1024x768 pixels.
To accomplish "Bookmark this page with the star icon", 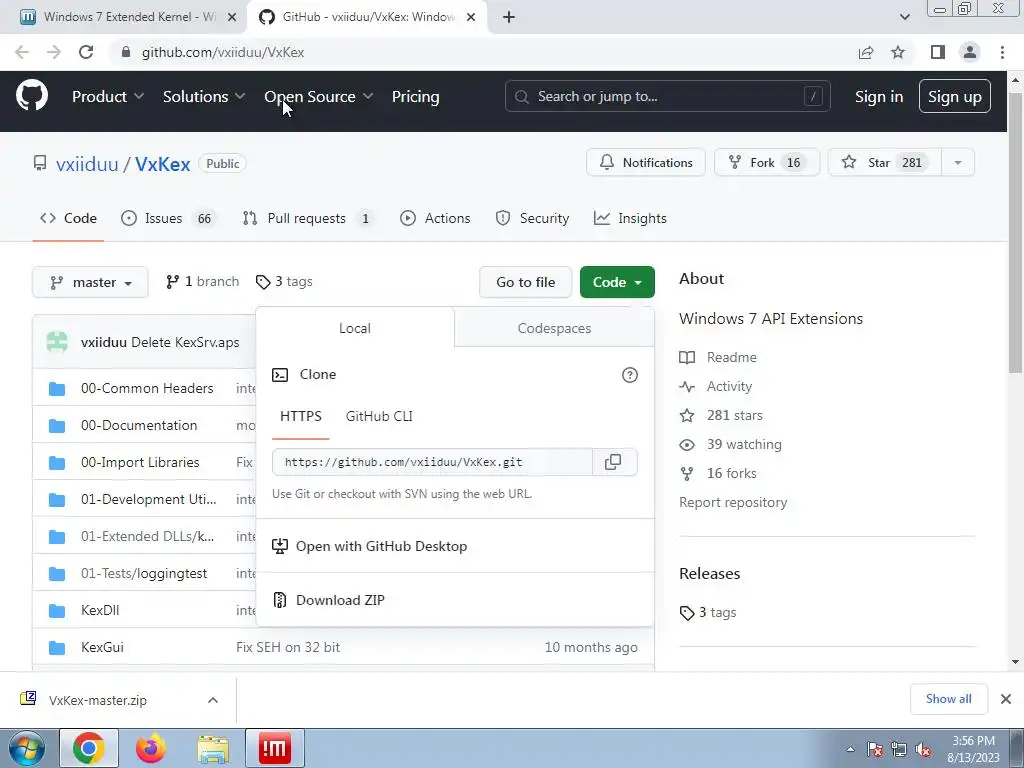I will 898,52.
